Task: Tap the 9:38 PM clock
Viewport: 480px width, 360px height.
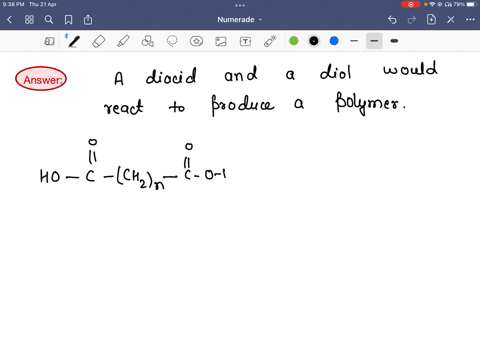Action: (13, 4)
